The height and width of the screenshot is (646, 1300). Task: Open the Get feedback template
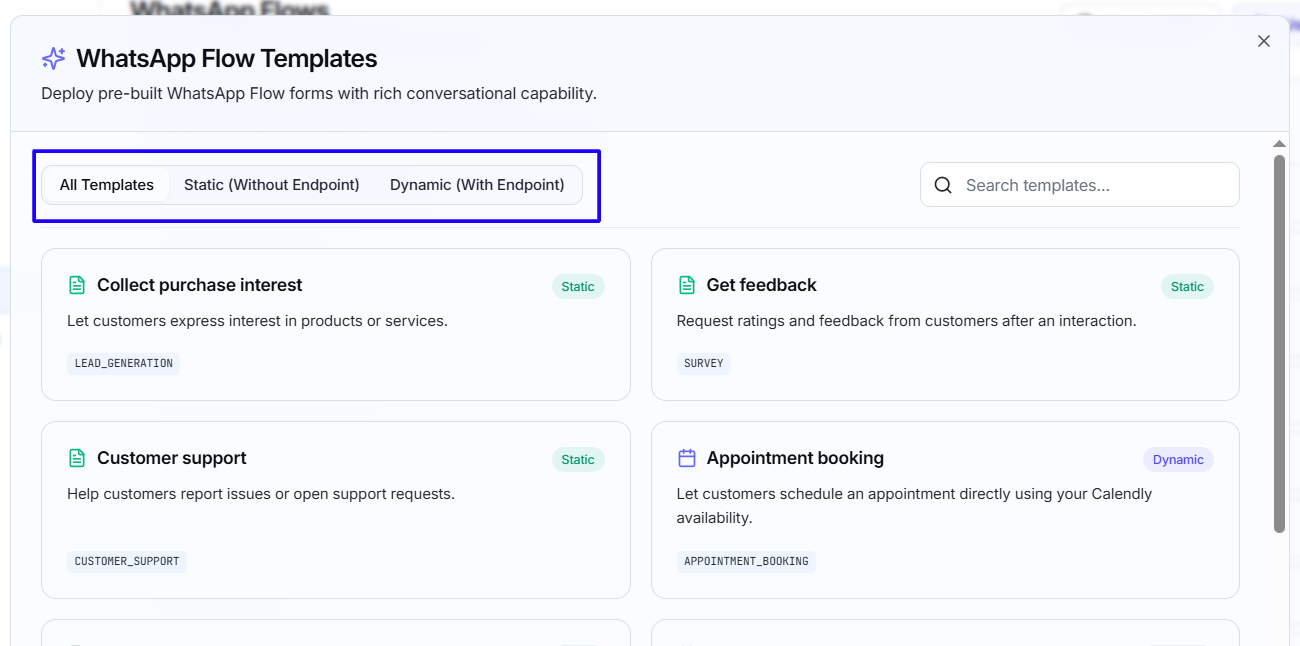pos(945,324)
